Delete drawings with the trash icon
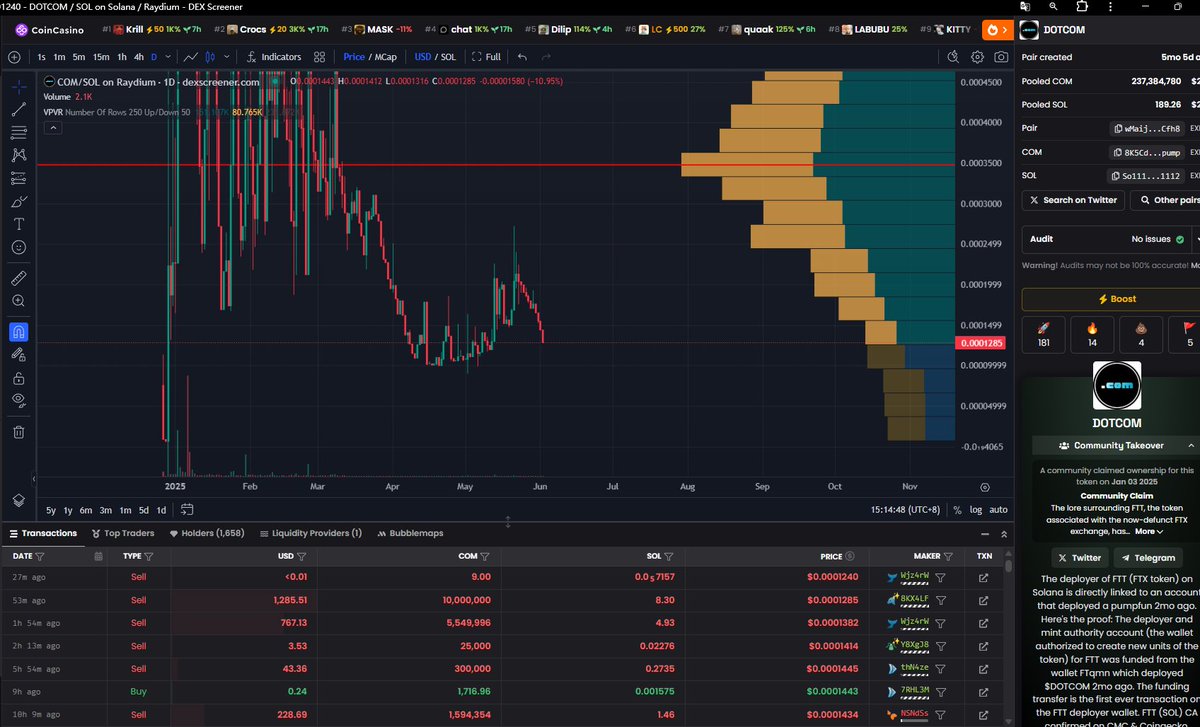 click(x=18, y=432)
